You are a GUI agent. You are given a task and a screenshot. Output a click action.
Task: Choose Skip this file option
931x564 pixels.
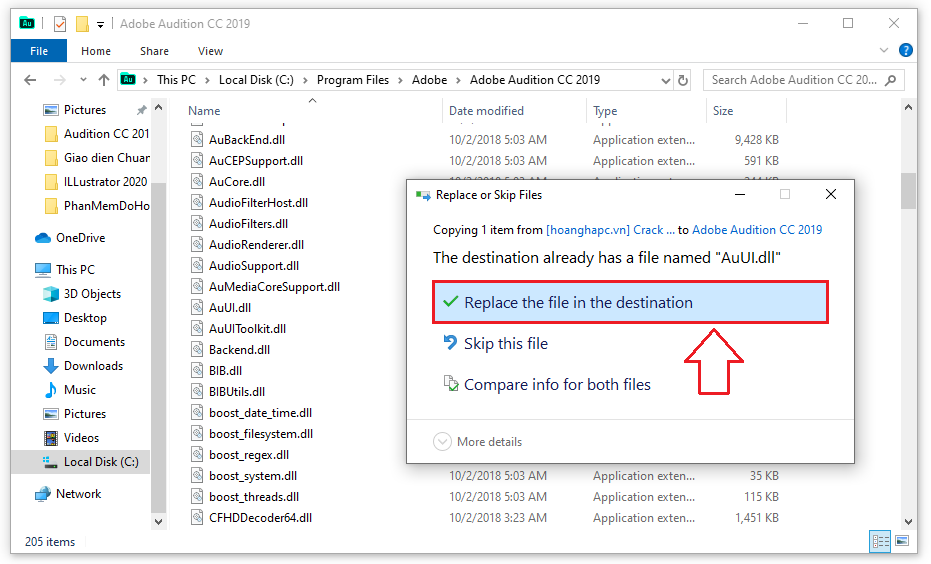(x=505, y=344)
